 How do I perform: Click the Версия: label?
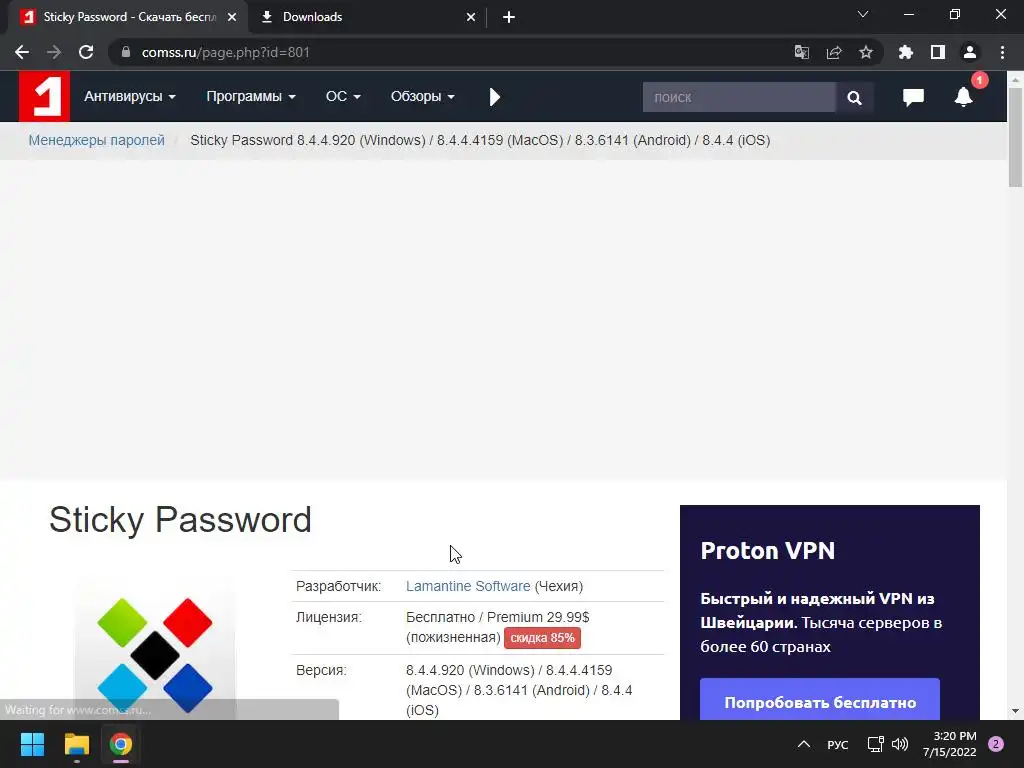(321, 670)
